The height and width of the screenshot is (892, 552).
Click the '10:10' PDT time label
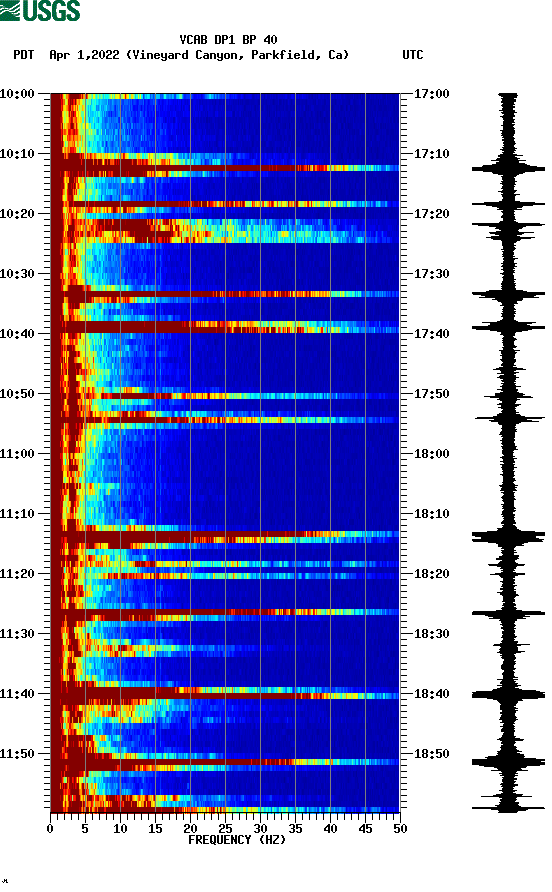[18, 154]
